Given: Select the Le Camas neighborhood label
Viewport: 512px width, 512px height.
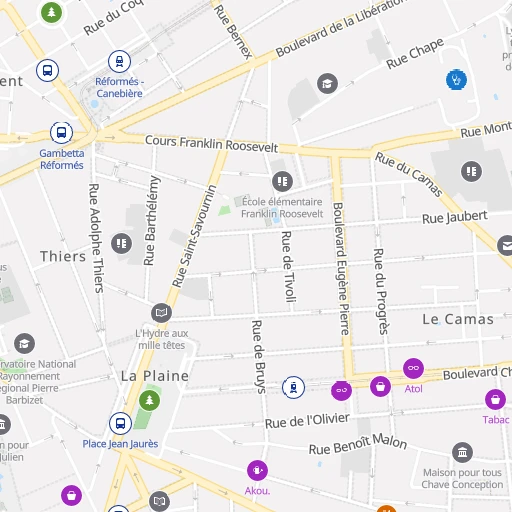Looking at the screenshot, I should tap(458, 319).
